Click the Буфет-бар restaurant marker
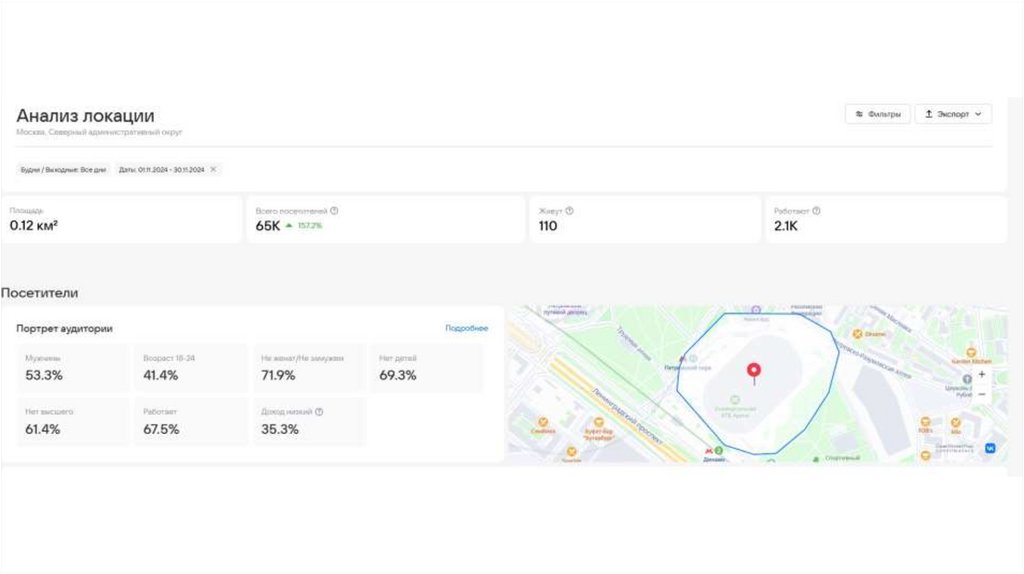Screen dimensions: 1024x574 coord(598,423)
